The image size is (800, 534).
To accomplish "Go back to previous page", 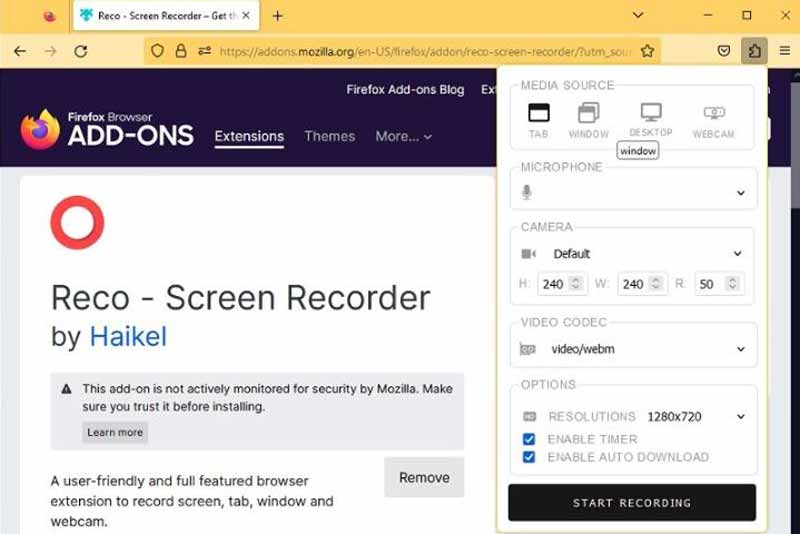I will pos(20,50).
